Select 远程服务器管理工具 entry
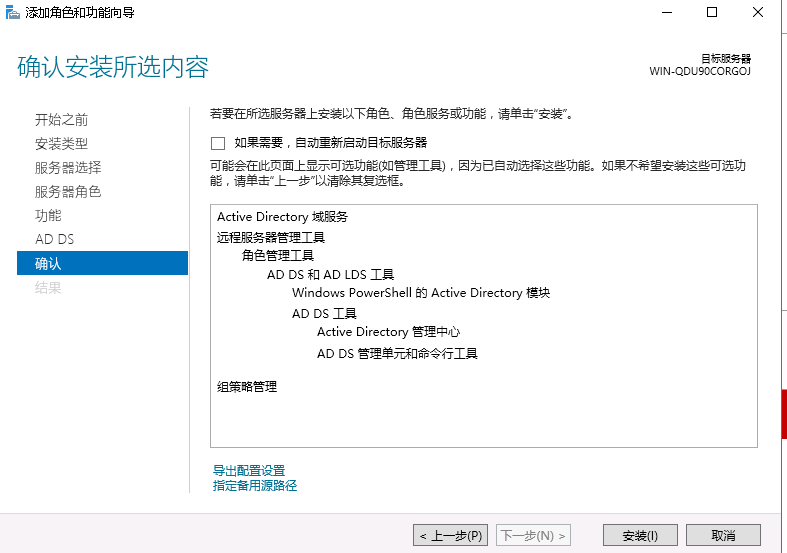787x553 pixels. [x=271, y=237]
